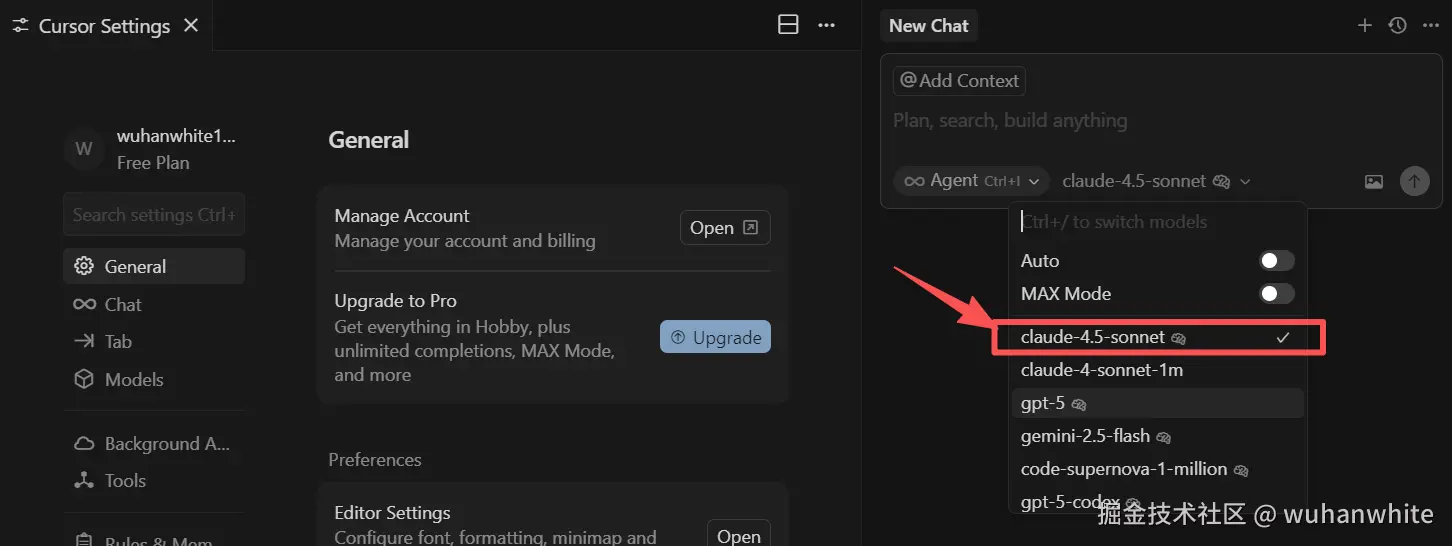
Task: Open editor more actions ellipsis
Action: [x=826, y=25]
